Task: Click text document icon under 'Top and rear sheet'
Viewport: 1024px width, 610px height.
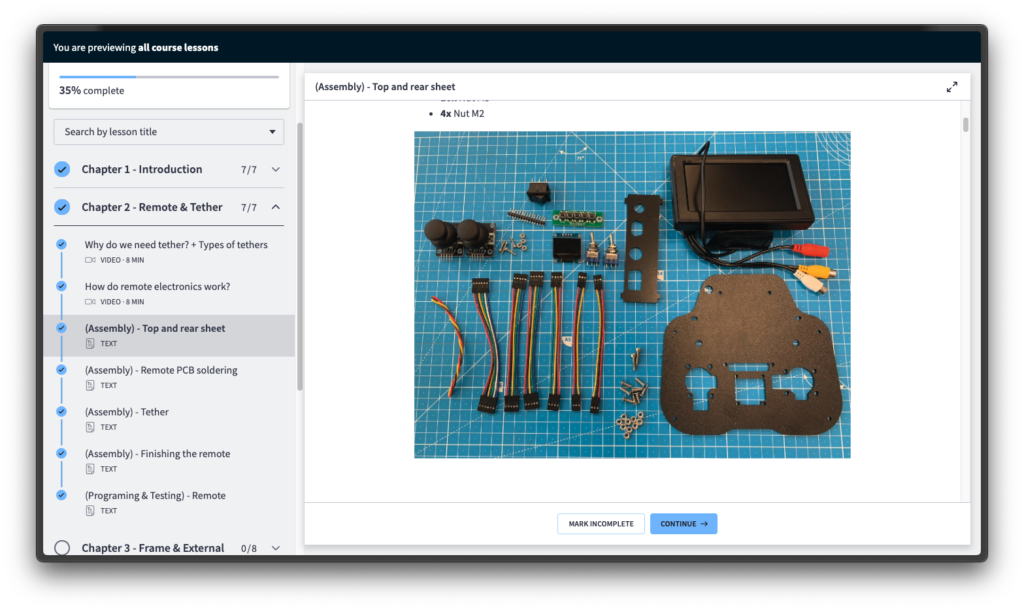Action: click(x=90, y=344)
